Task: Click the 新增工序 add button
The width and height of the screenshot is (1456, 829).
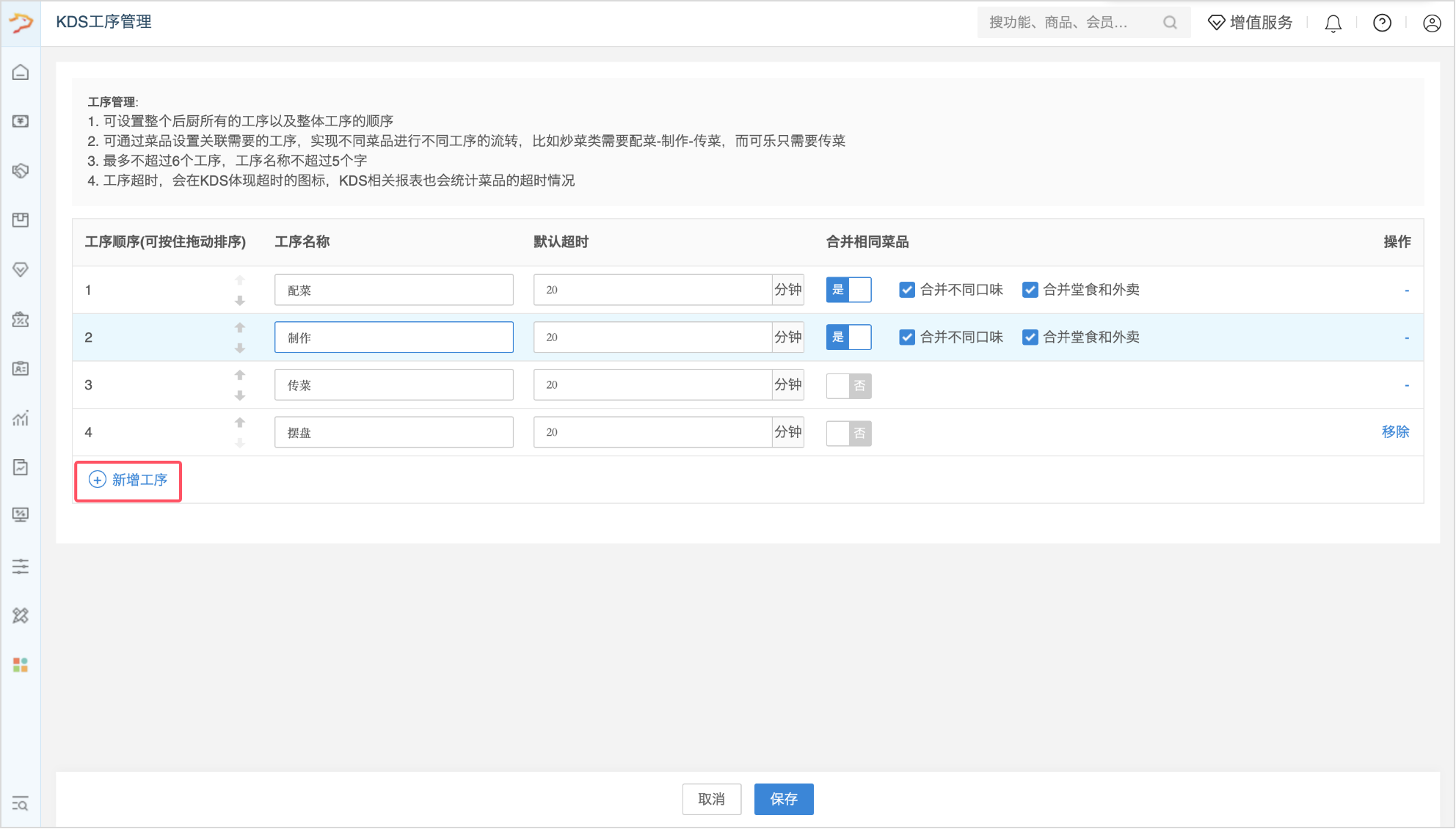Action: coord(128,480)
